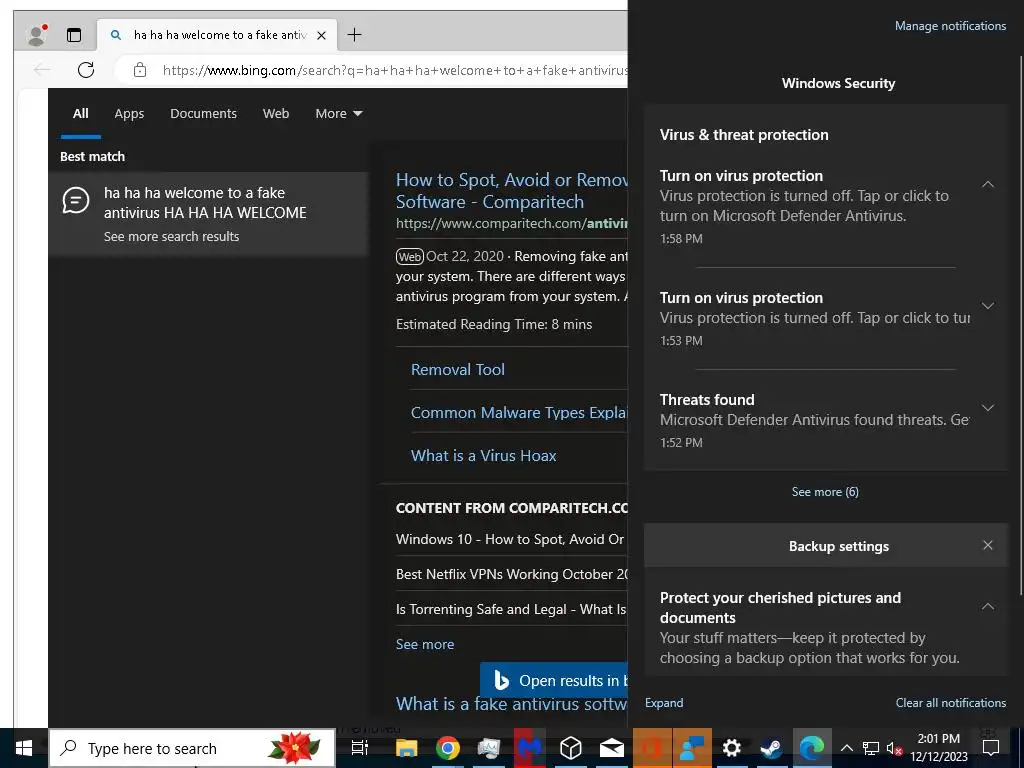The image size is (1024, 768).
Task: Switch to the Documents search tab
Action: tap(203, 114)
